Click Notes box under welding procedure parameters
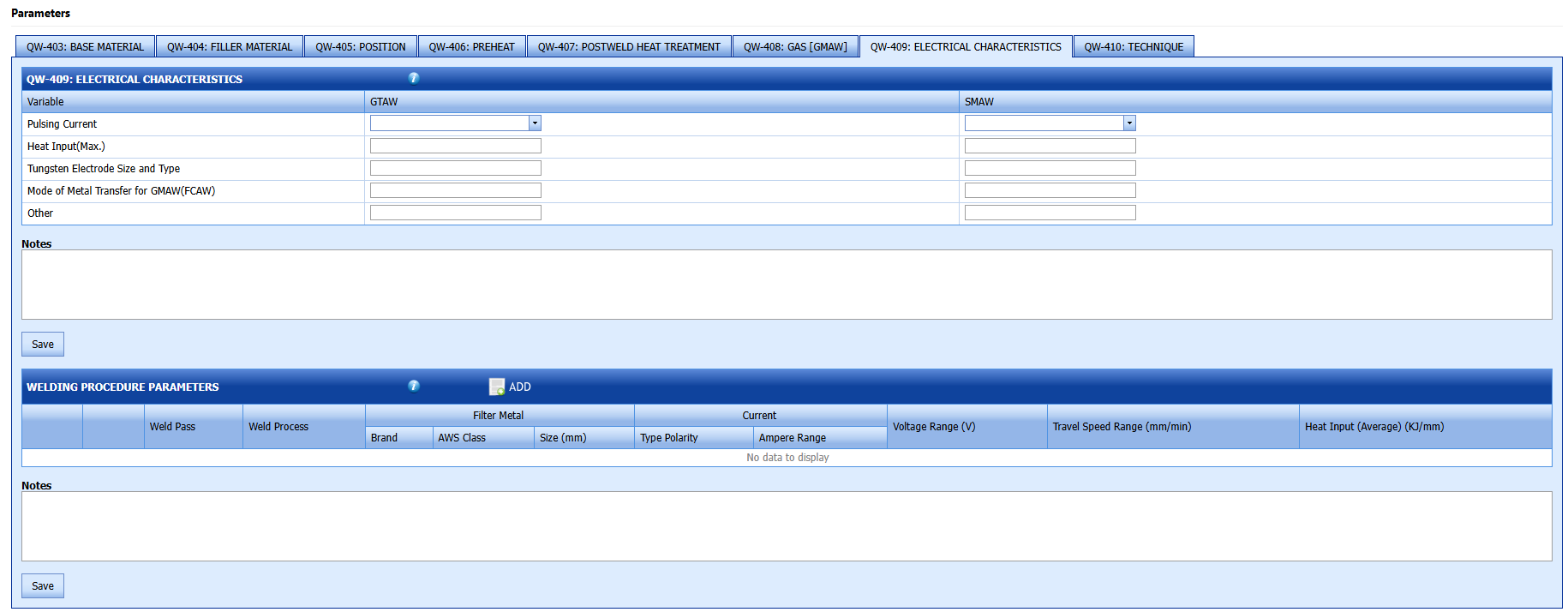 coord(786,526)
